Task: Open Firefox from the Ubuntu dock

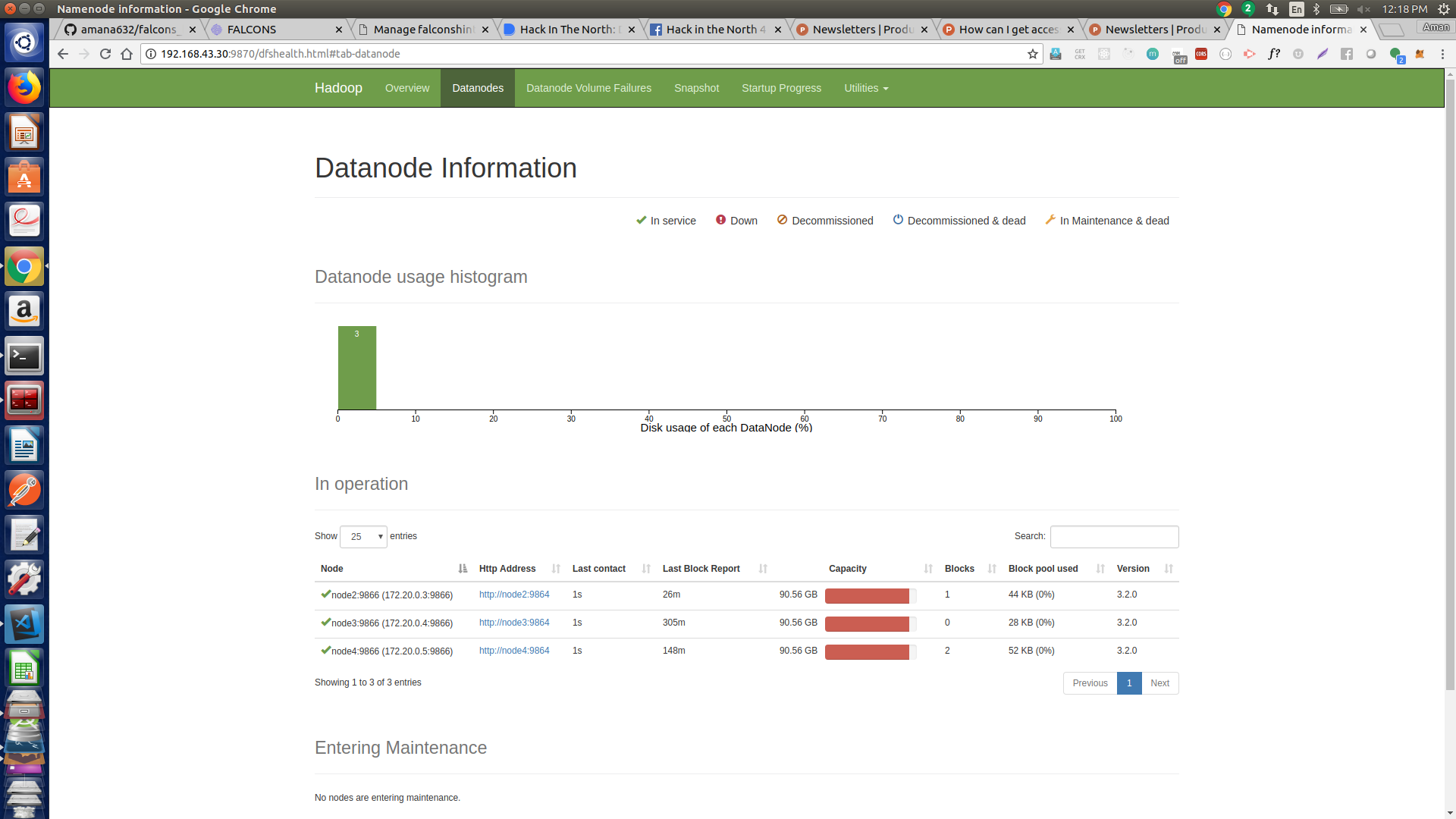Action: coord(24,88)
